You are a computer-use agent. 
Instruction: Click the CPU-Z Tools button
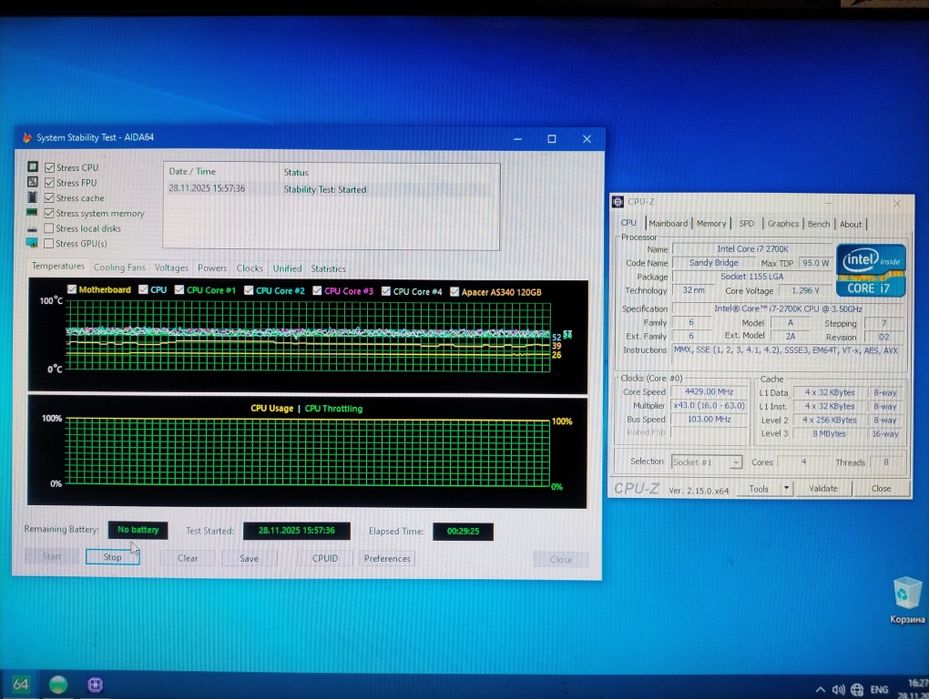[x=759, y=489]
